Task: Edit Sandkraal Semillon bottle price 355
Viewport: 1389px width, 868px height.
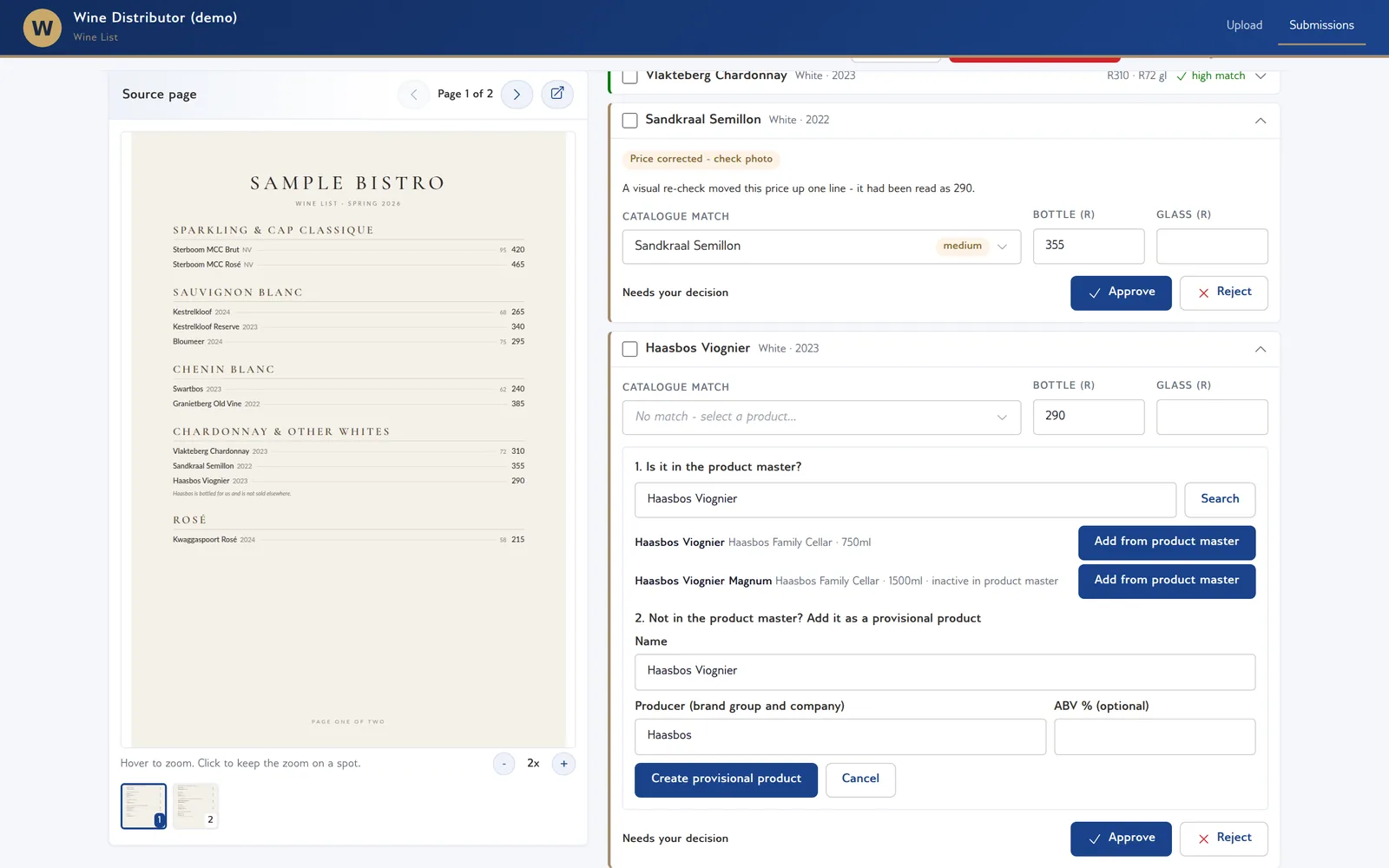Action: [x=1089, y=246]
